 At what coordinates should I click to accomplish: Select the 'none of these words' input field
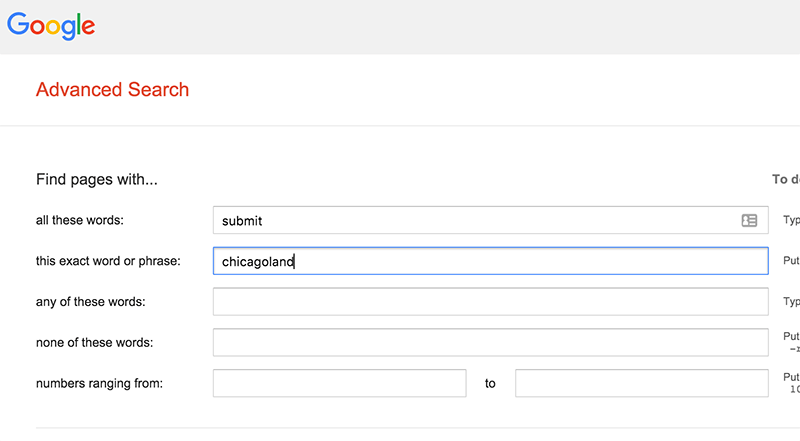click(x=490, y=342)
